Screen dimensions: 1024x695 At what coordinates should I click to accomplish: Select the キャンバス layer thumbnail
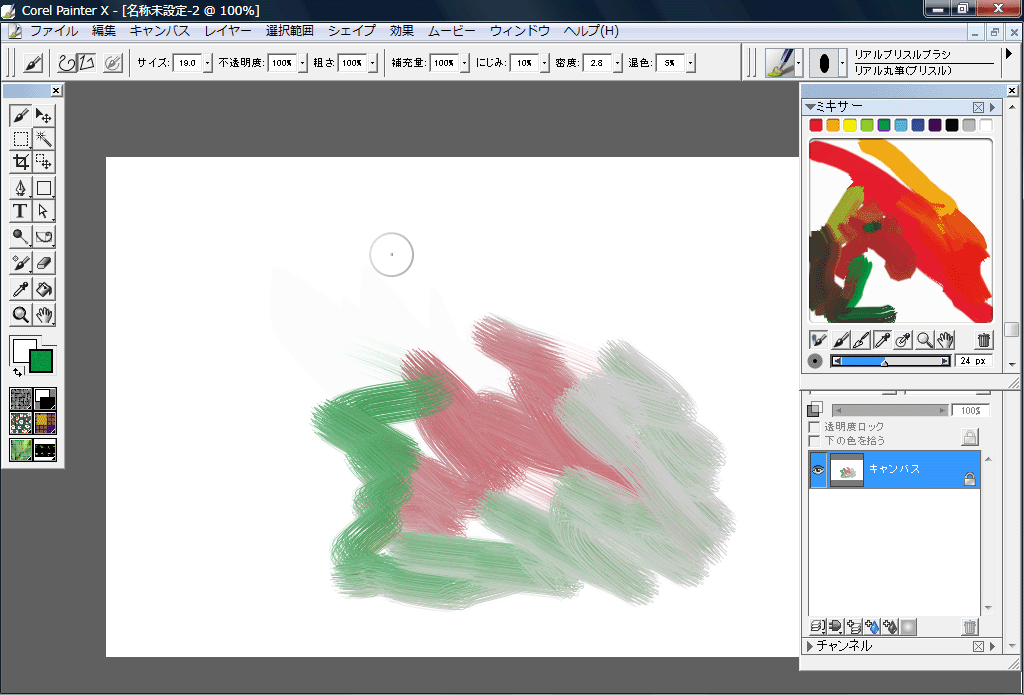pyautogui.click(x=846, y=470)
